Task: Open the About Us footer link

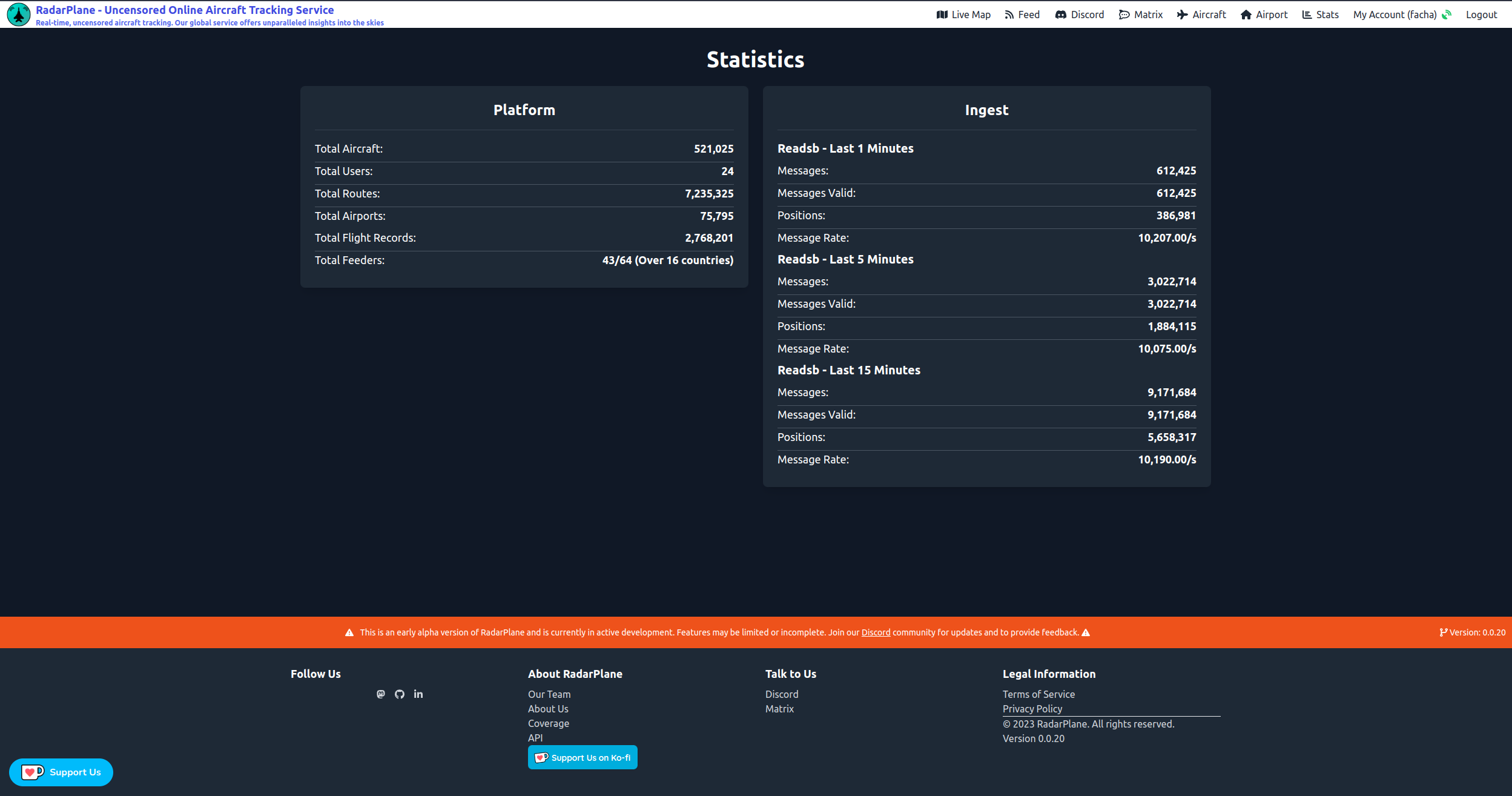Action: pos(548,709)
